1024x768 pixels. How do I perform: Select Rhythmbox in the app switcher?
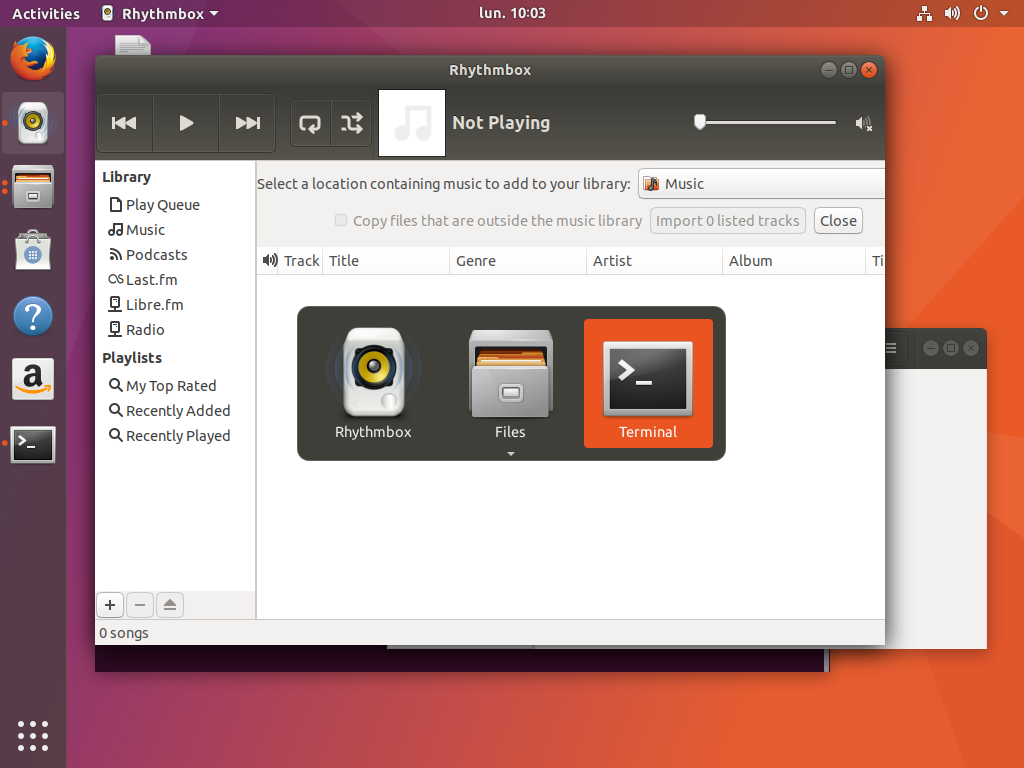coord(374,383)
